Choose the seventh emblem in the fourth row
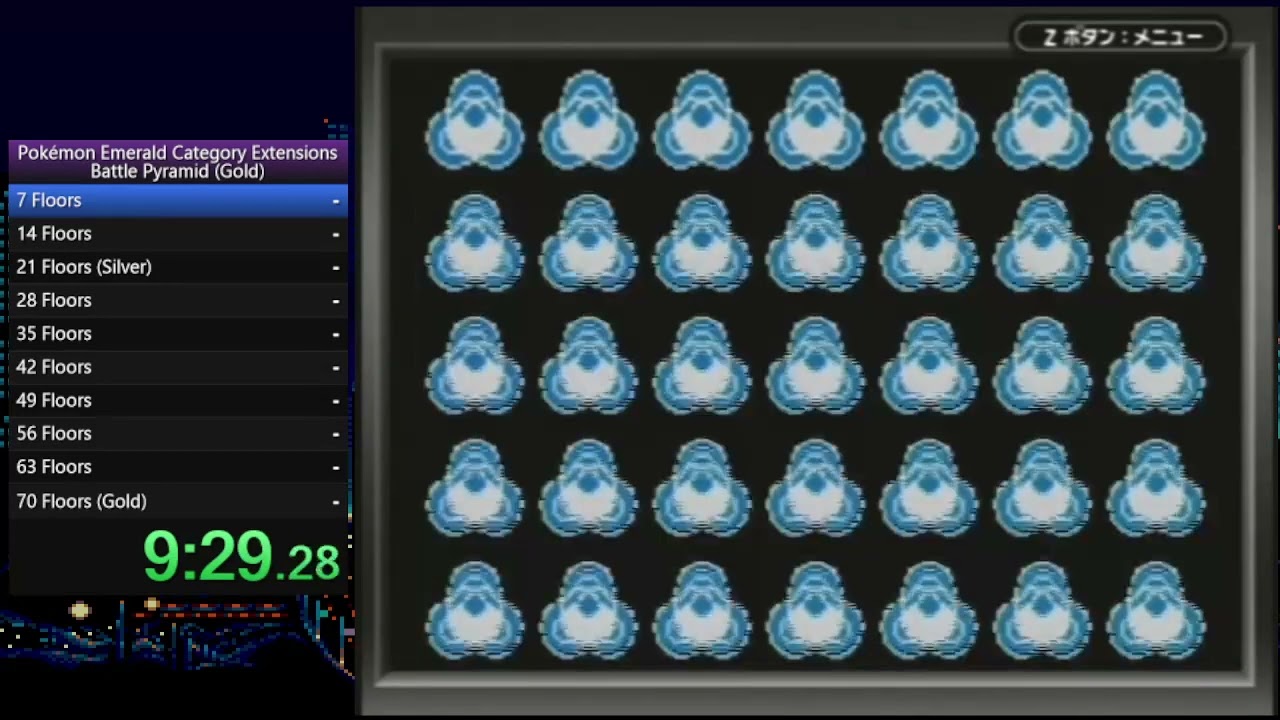 point(1156,489)
